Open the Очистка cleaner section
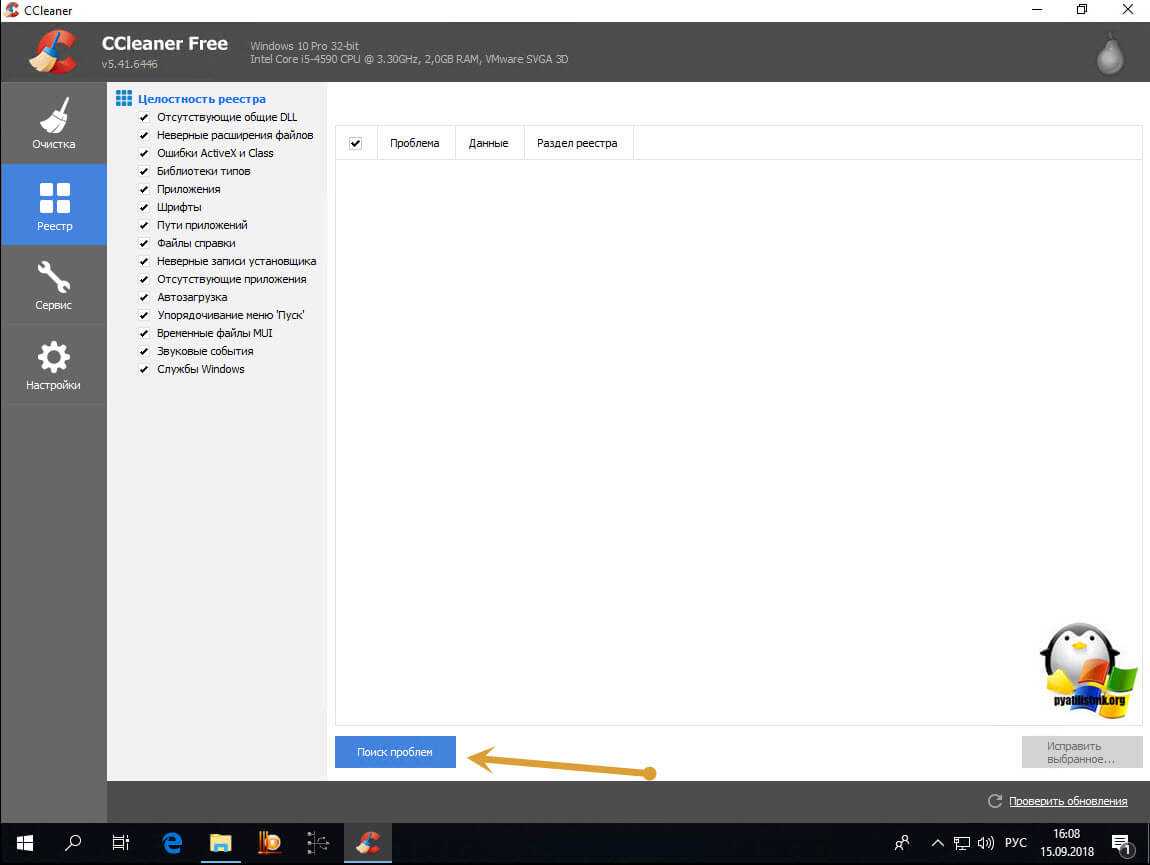 (x=53, y=124)
